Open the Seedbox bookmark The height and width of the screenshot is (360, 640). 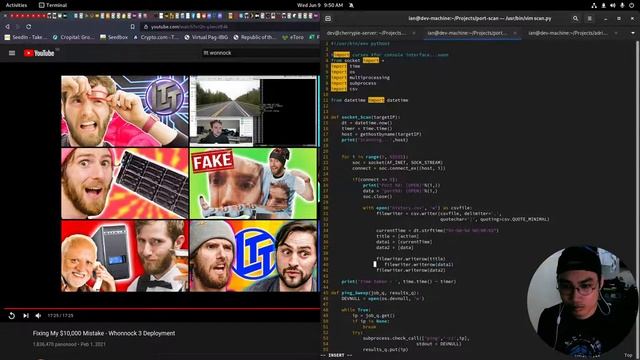coord(114,37)
